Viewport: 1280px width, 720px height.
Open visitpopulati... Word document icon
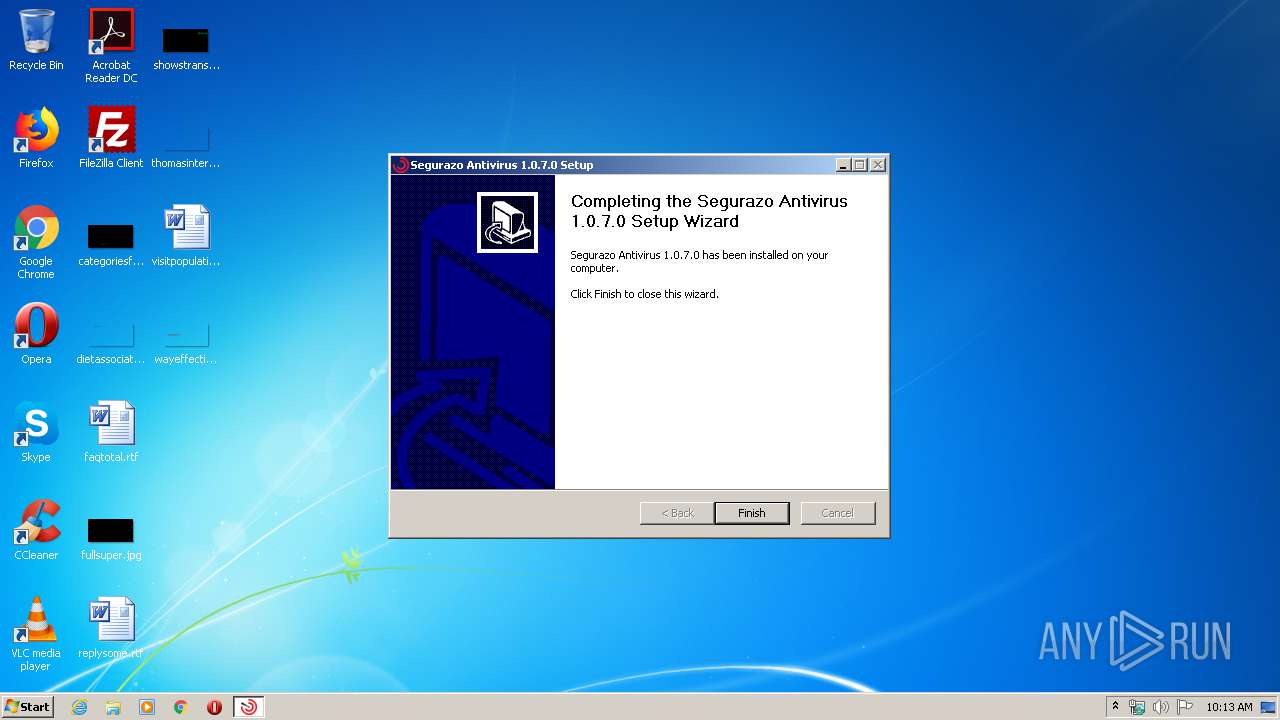click(x=186, y=236)
